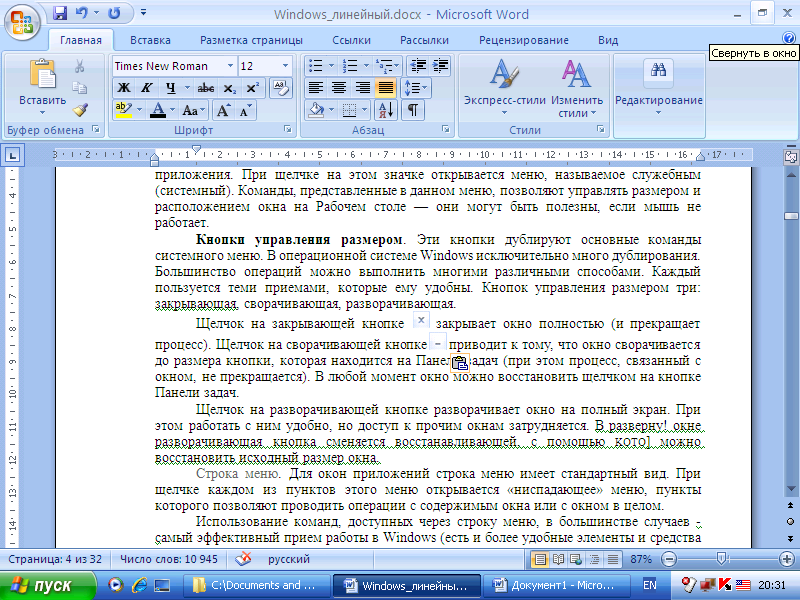Open the font name Times New Roman dropdown
Screen dimensions: 800x600
coord(230,66)
